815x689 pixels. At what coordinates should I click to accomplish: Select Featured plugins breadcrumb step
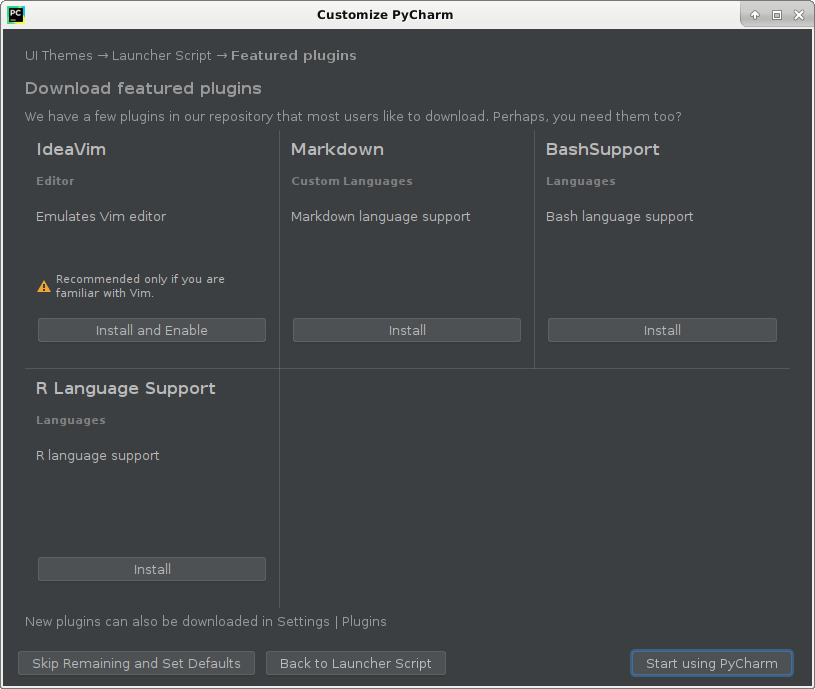[x=294, y=56]
